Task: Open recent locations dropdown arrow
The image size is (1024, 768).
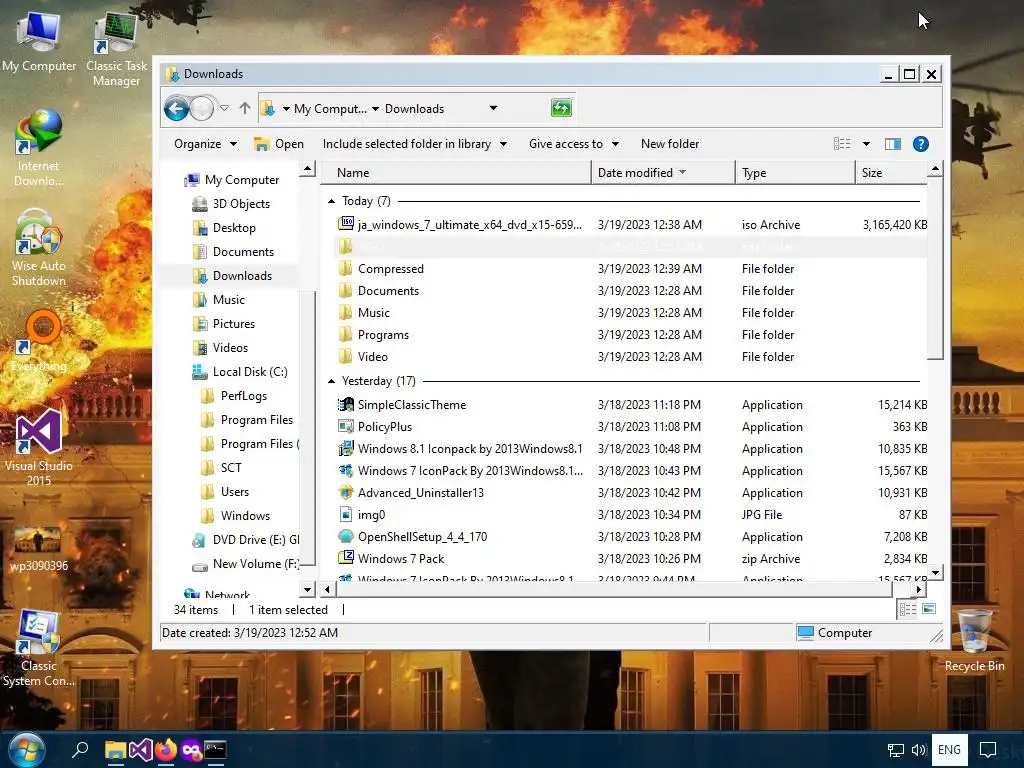Action: coord(224,108)
